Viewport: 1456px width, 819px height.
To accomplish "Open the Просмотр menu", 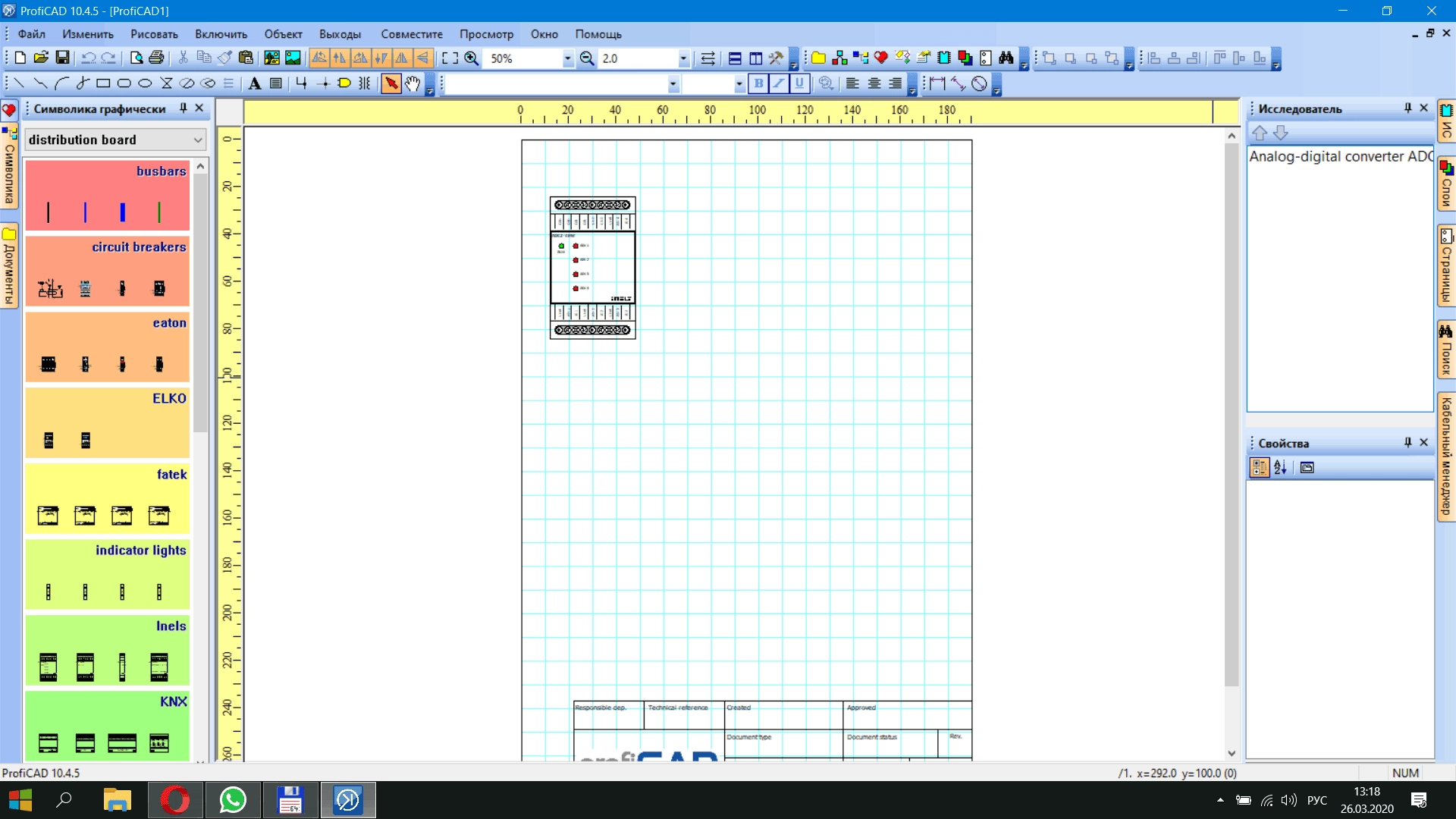I will (x=486, y=34).
